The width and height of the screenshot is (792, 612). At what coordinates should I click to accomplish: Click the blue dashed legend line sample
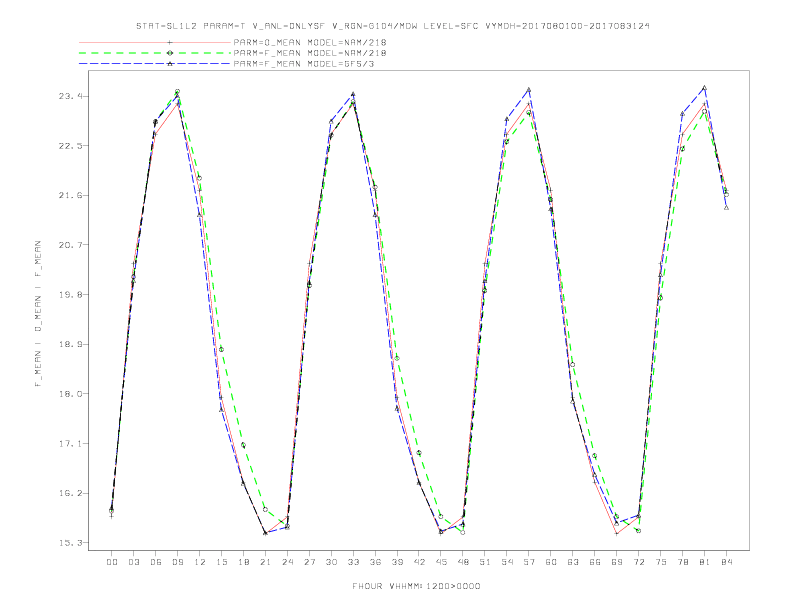[155, 64]
